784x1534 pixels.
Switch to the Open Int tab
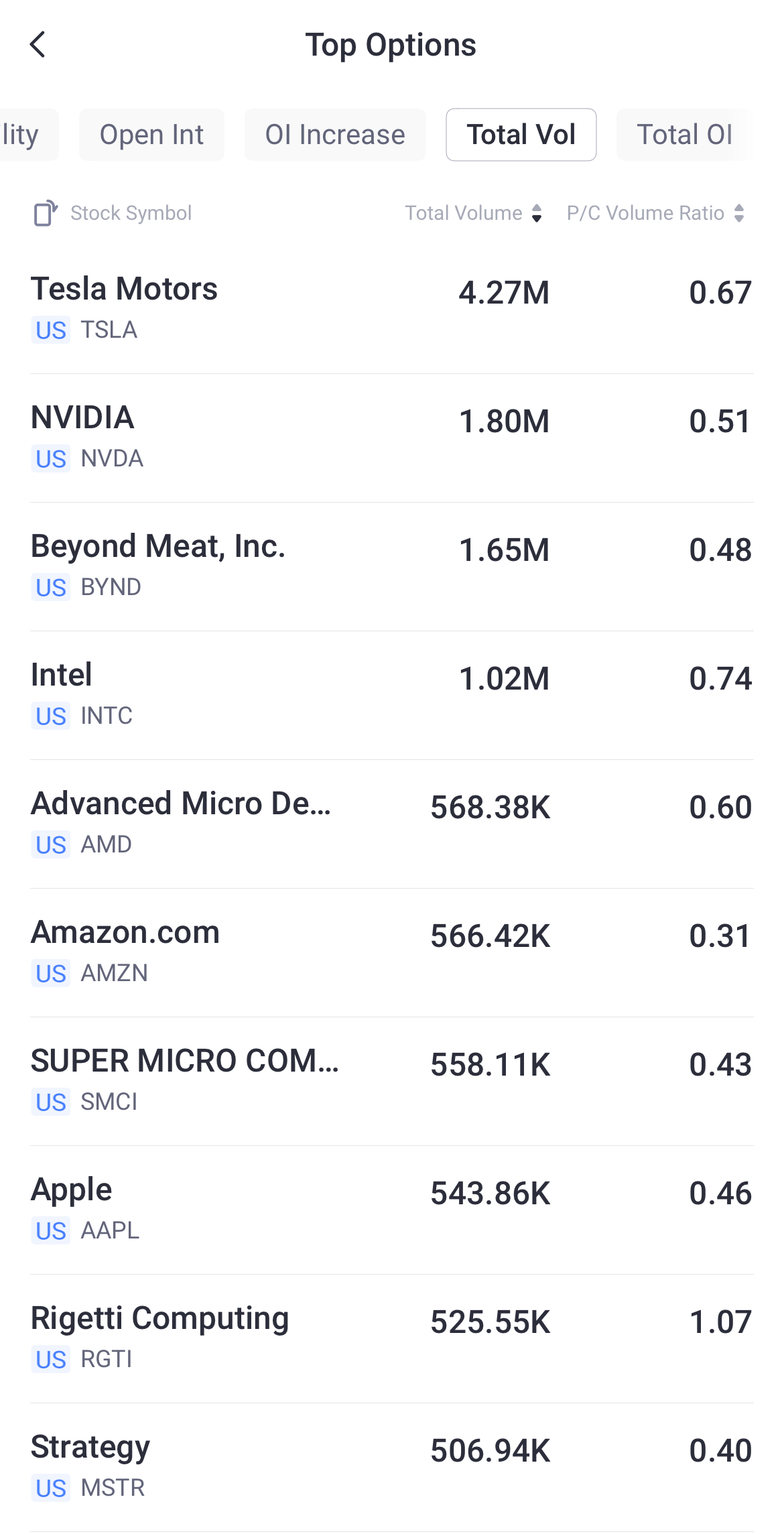click(x=151, y=135)
